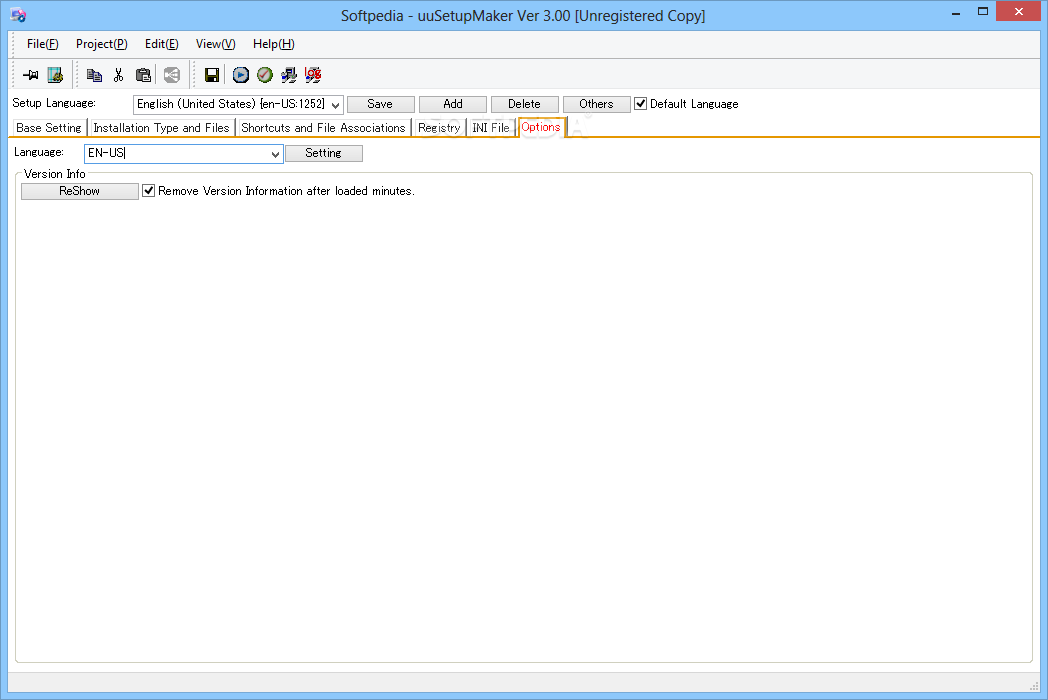The image size is (1048, 700).
Task: Switch to the INI File tab
Action: click(491, 128)
